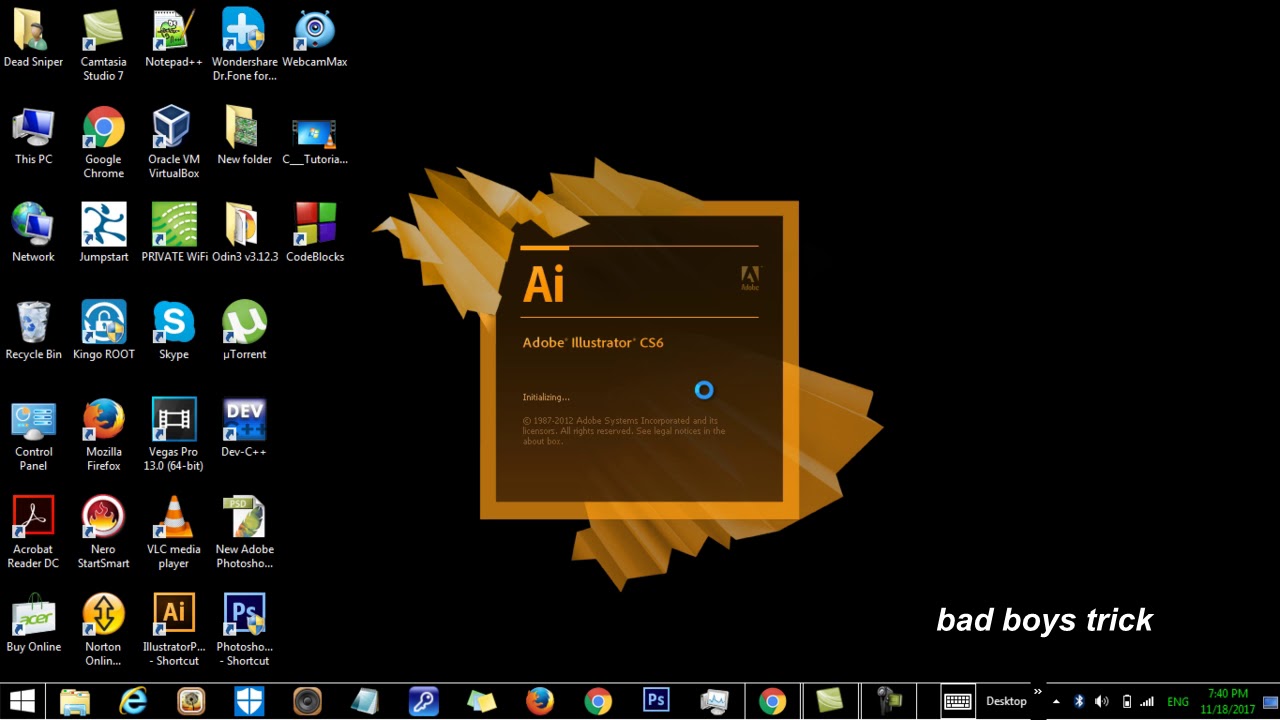Click the Adobe logo on splash screen
Viewport: 1280px width, 720px height.
pyautogui.click(x=750, y=279)
